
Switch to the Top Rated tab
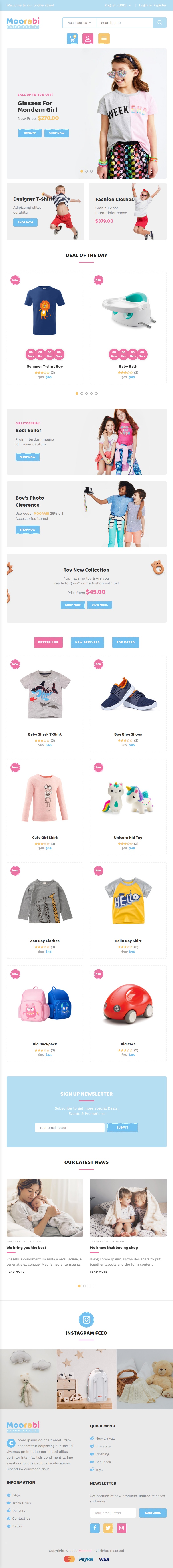click(x=125, y=641)
